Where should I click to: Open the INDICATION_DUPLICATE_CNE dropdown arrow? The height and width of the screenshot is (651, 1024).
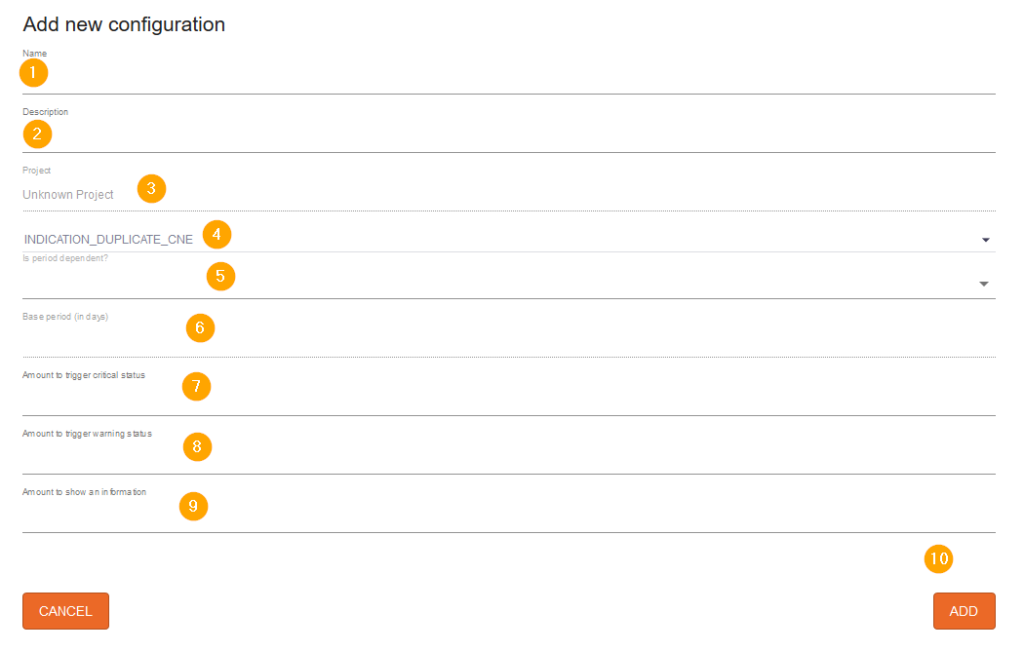(x=985, y=240)
